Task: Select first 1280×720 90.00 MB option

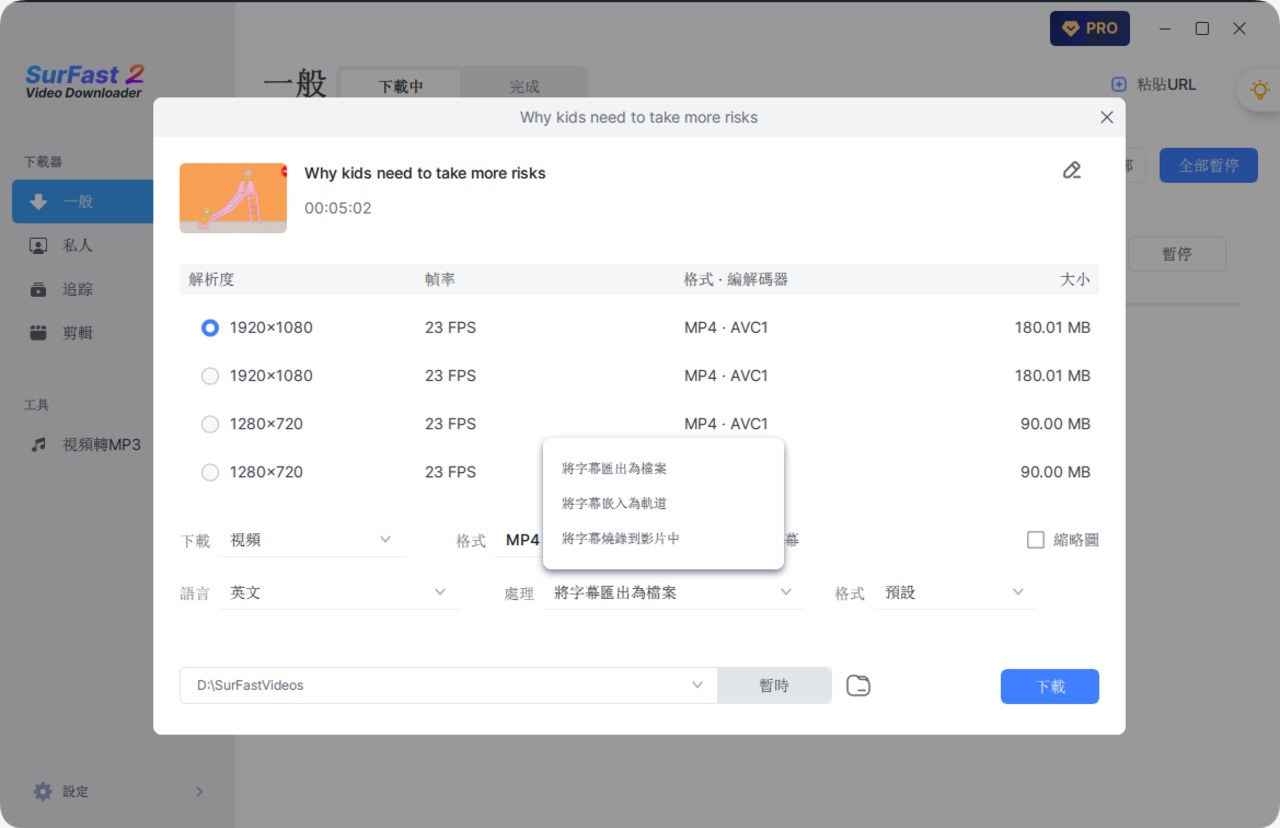Action: [210, 424]
